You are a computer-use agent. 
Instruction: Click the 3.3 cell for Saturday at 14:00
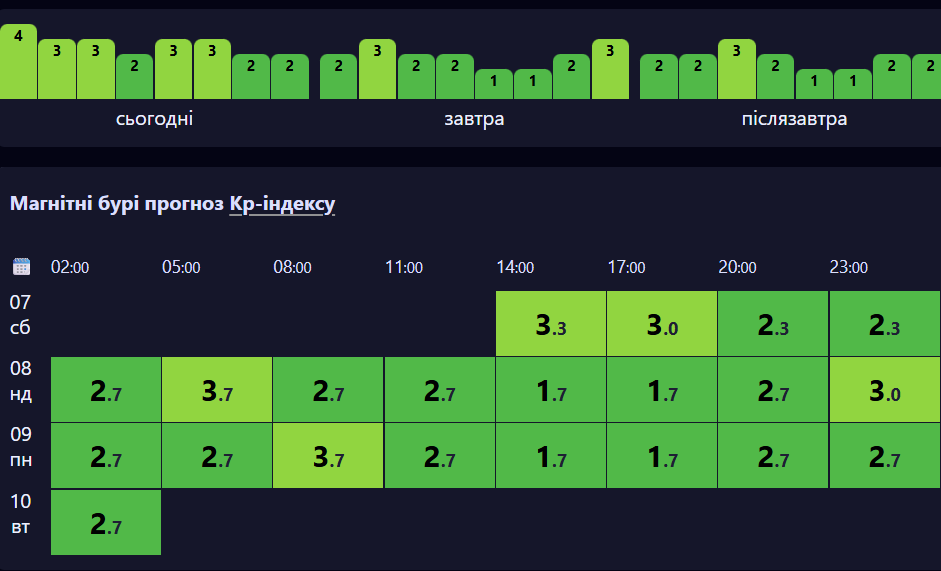pos(551,323)
